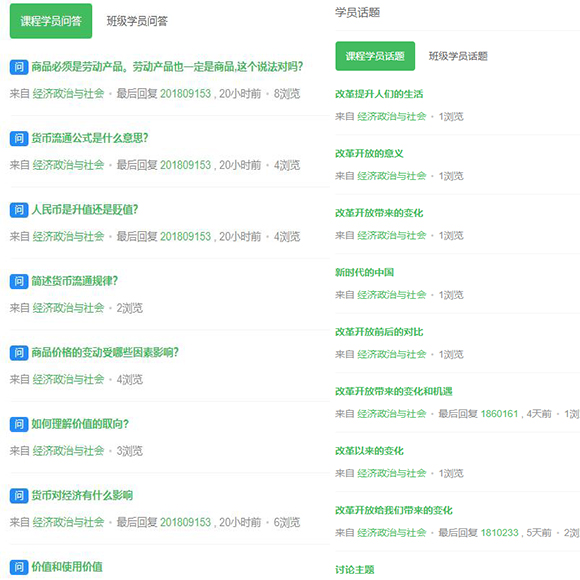Image resolution: width=580 pixels, height=580 pixels.
Task: Click 经济政治与社会 under 改革开放的意义
Action: tap(392, 176)
